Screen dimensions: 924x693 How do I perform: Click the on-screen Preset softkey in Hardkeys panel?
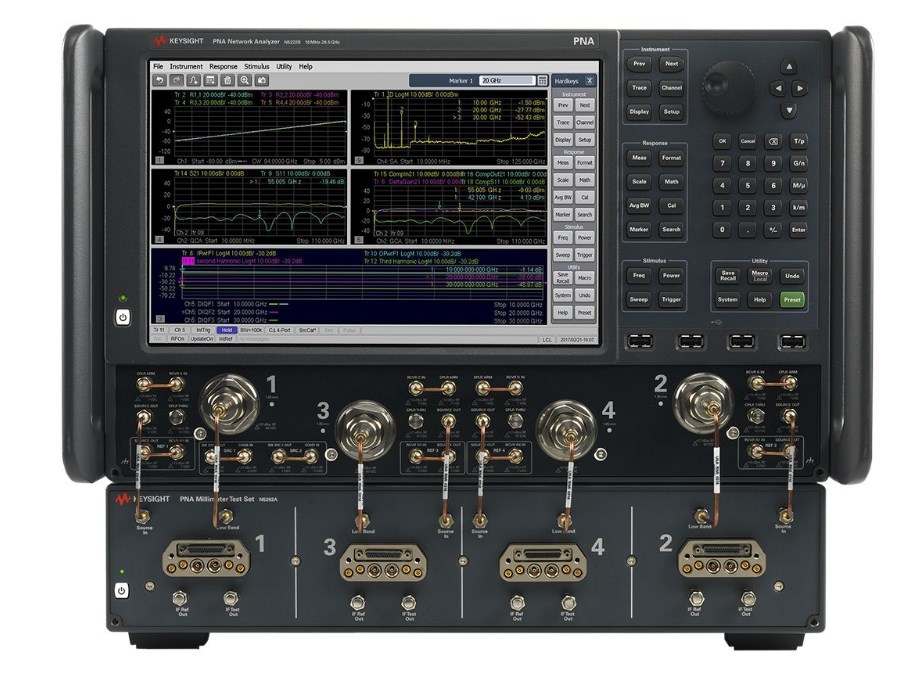[x=585, y=313]
